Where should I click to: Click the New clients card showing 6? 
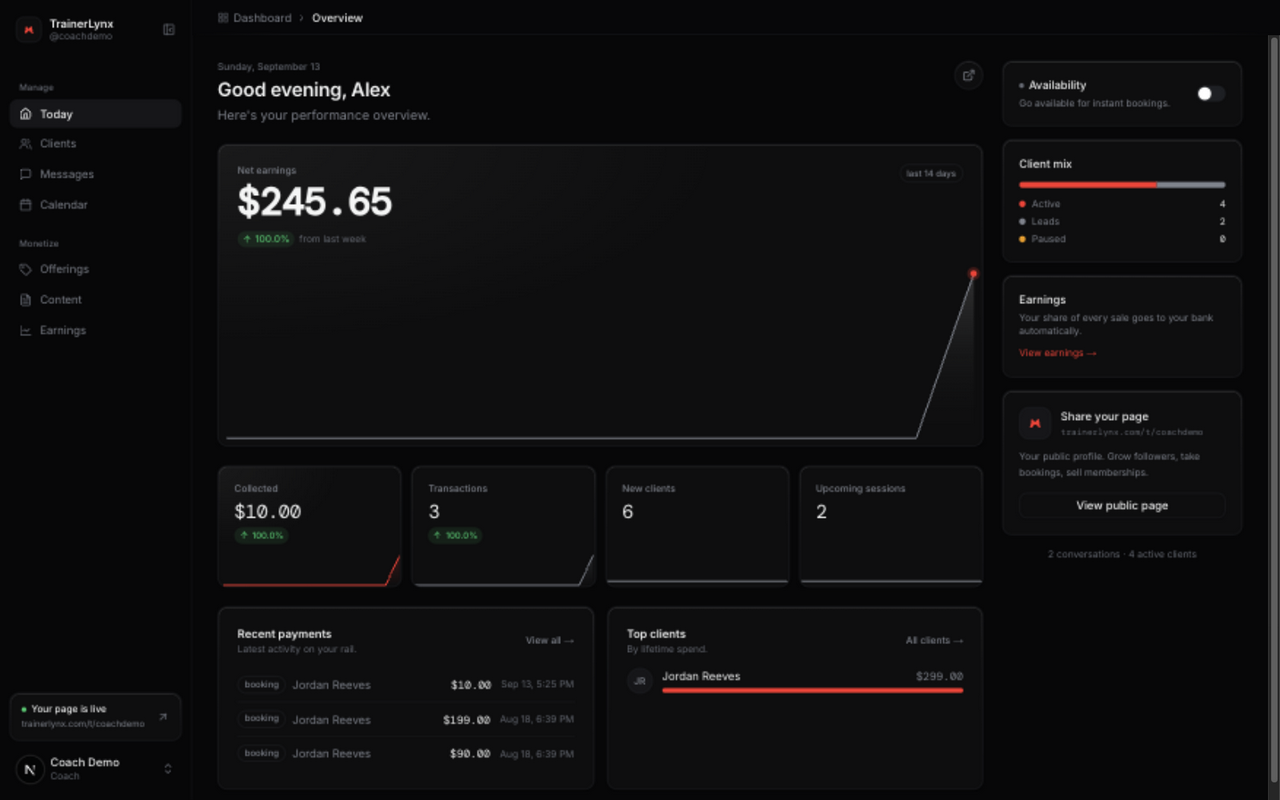tap(697, 526)
